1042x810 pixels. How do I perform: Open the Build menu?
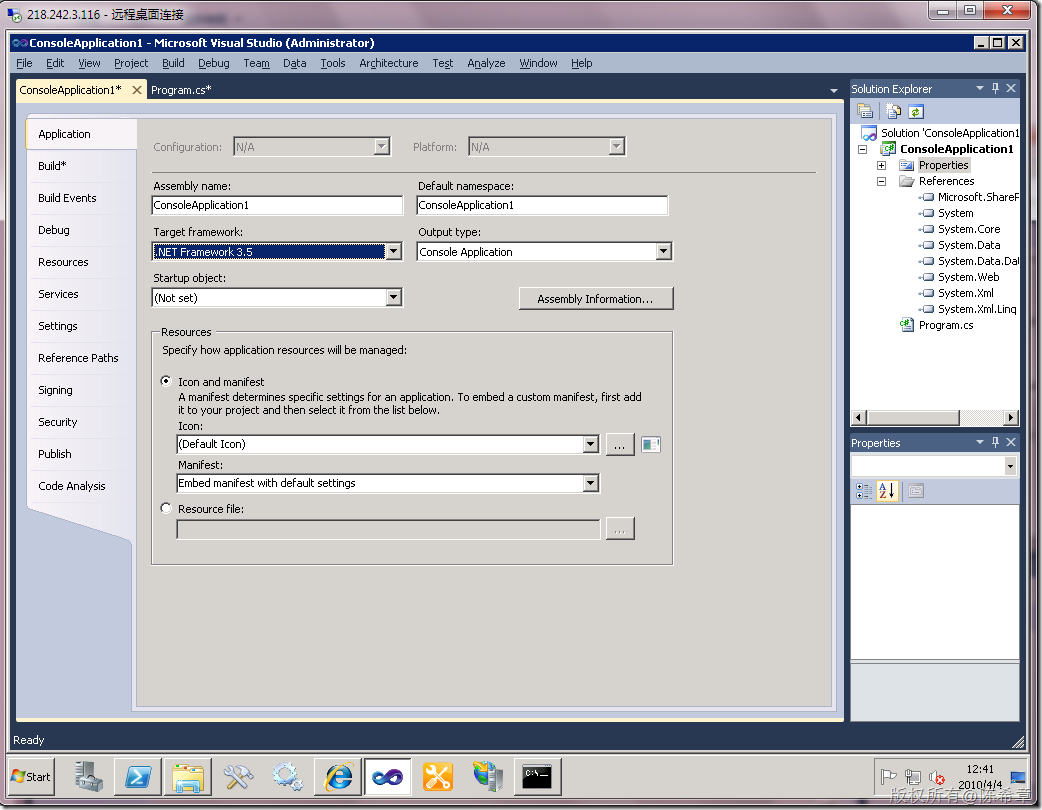(173, 63)
